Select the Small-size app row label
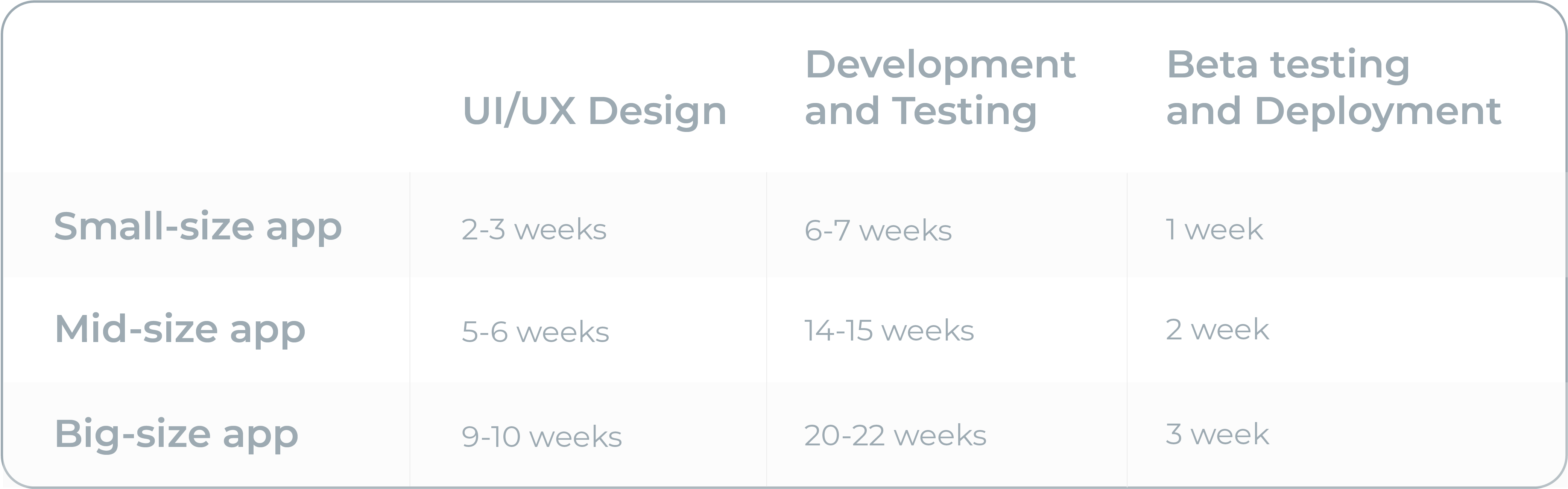 [198, 227]
